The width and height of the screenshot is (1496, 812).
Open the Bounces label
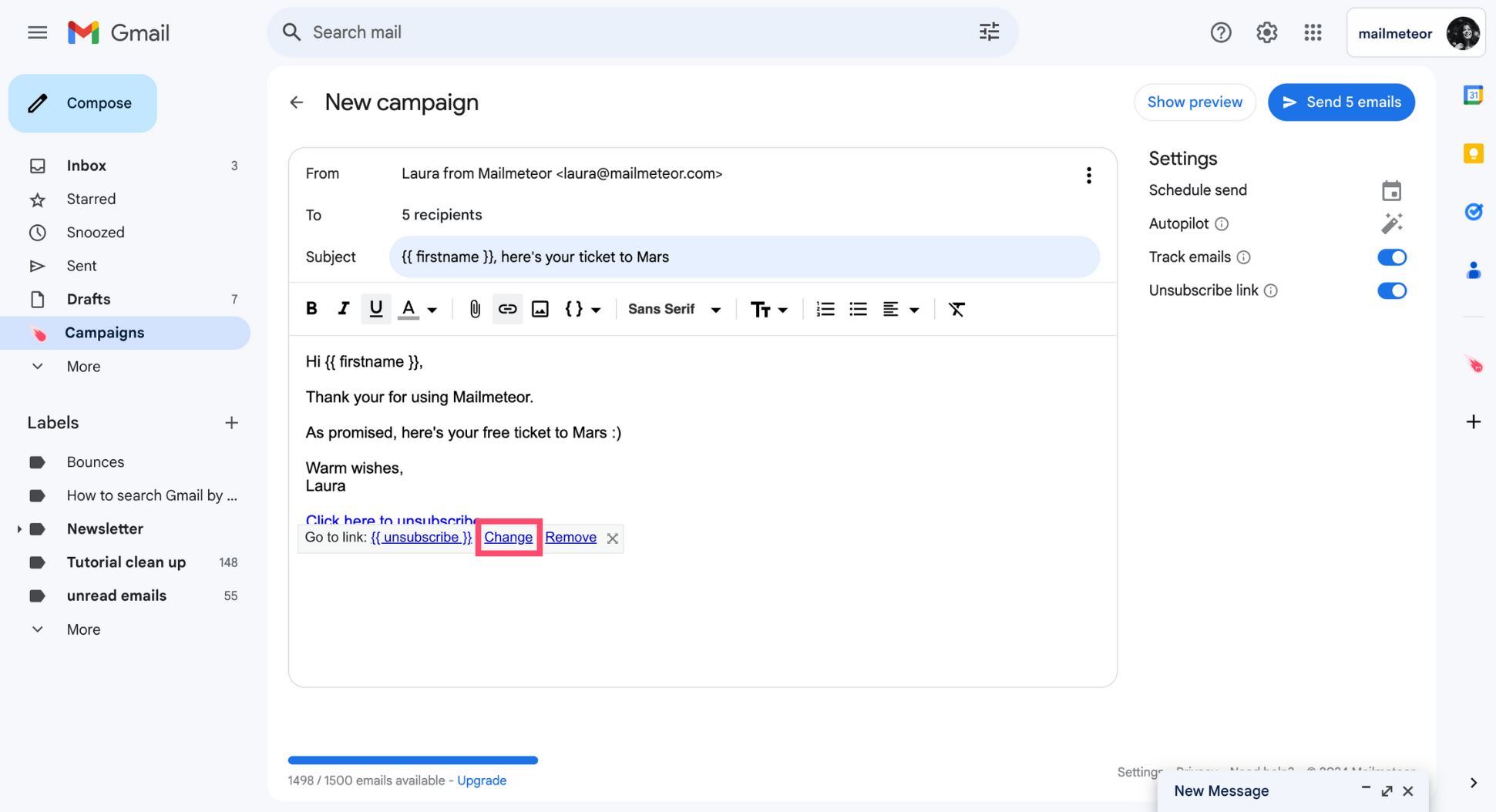point(96,462)
